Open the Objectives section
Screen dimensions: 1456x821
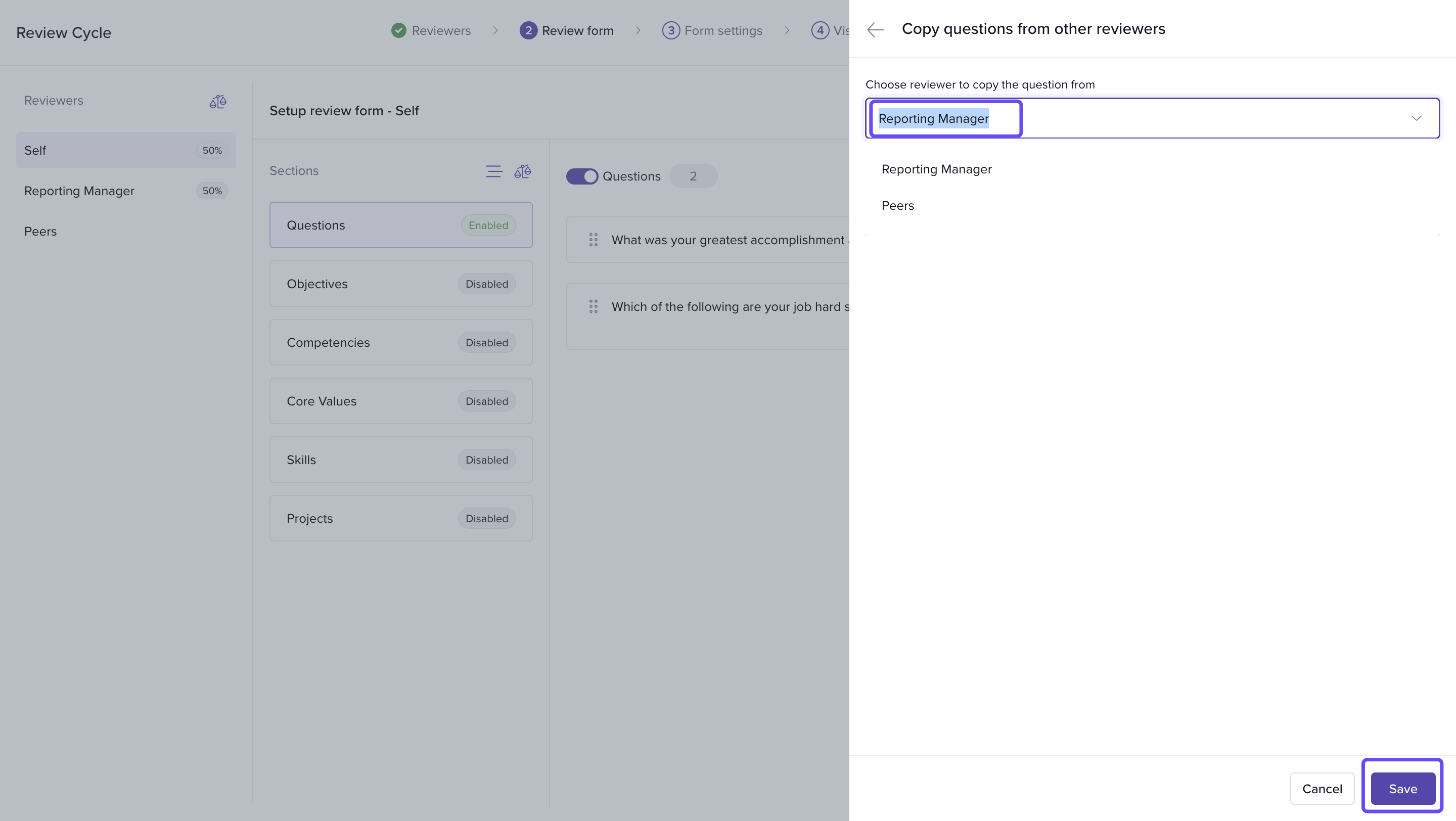point(400,284)
